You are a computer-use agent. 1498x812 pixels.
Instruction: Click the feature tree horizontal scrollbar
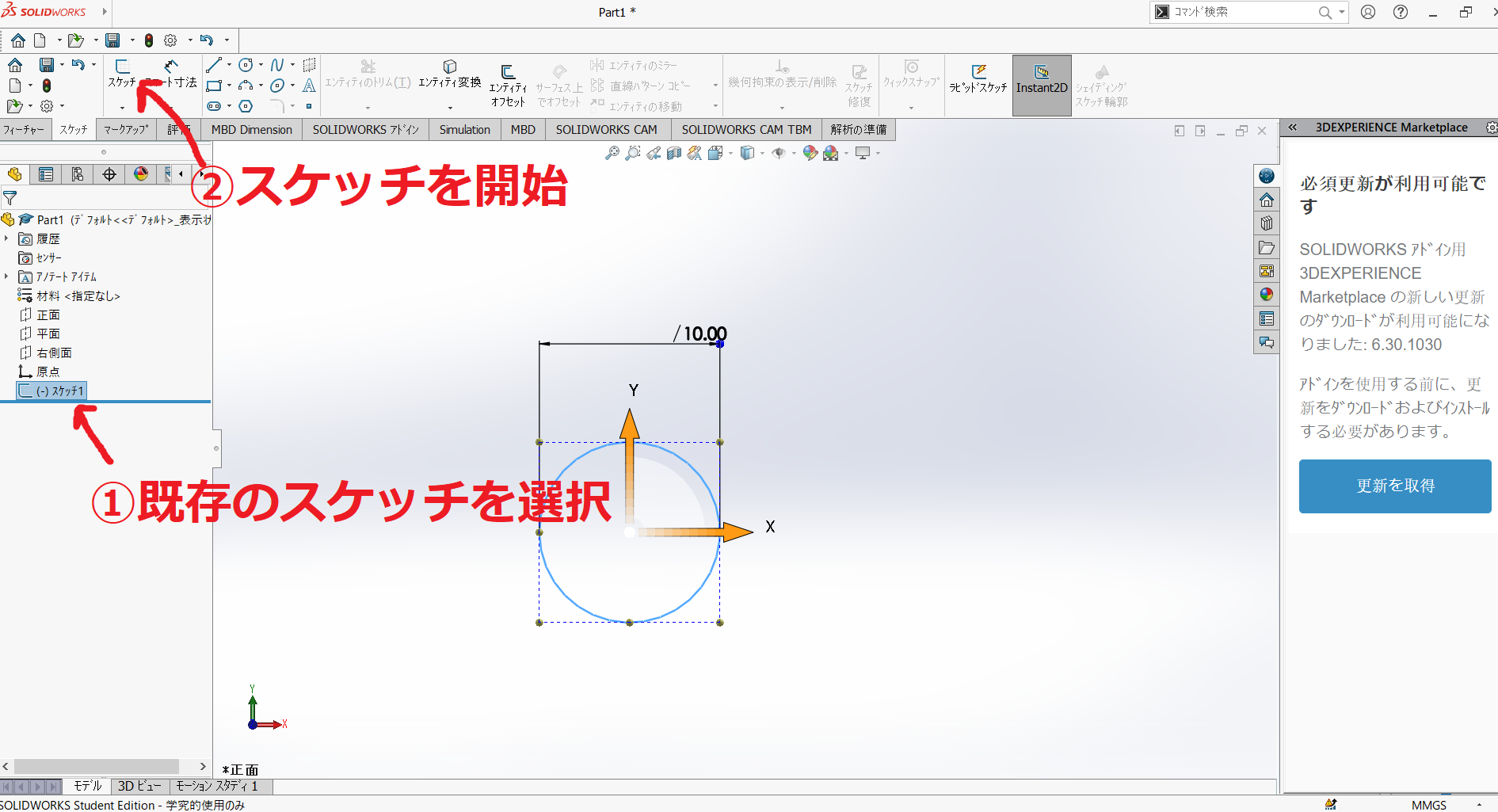(x=96, y=767)
